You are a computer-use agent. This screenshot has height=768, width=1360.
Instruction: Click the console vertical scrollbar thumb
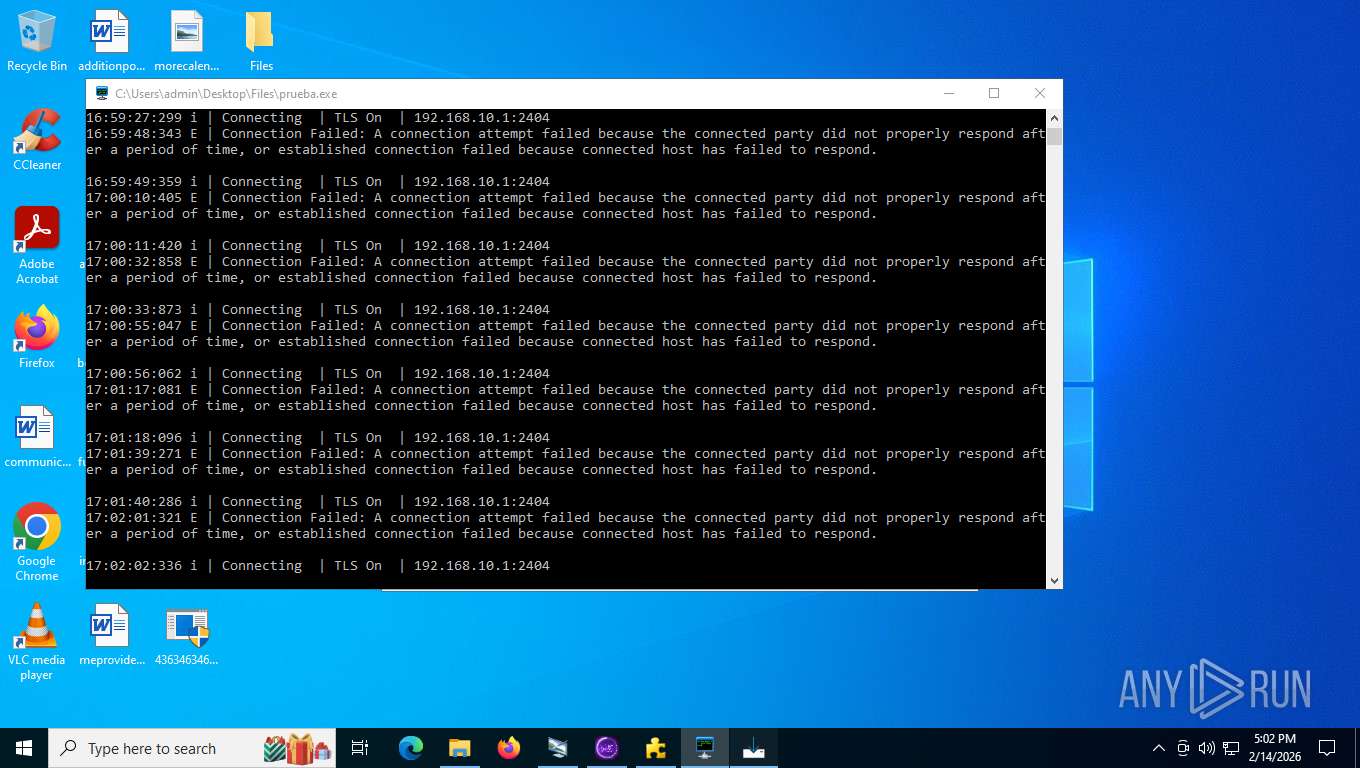(1054, 137)
